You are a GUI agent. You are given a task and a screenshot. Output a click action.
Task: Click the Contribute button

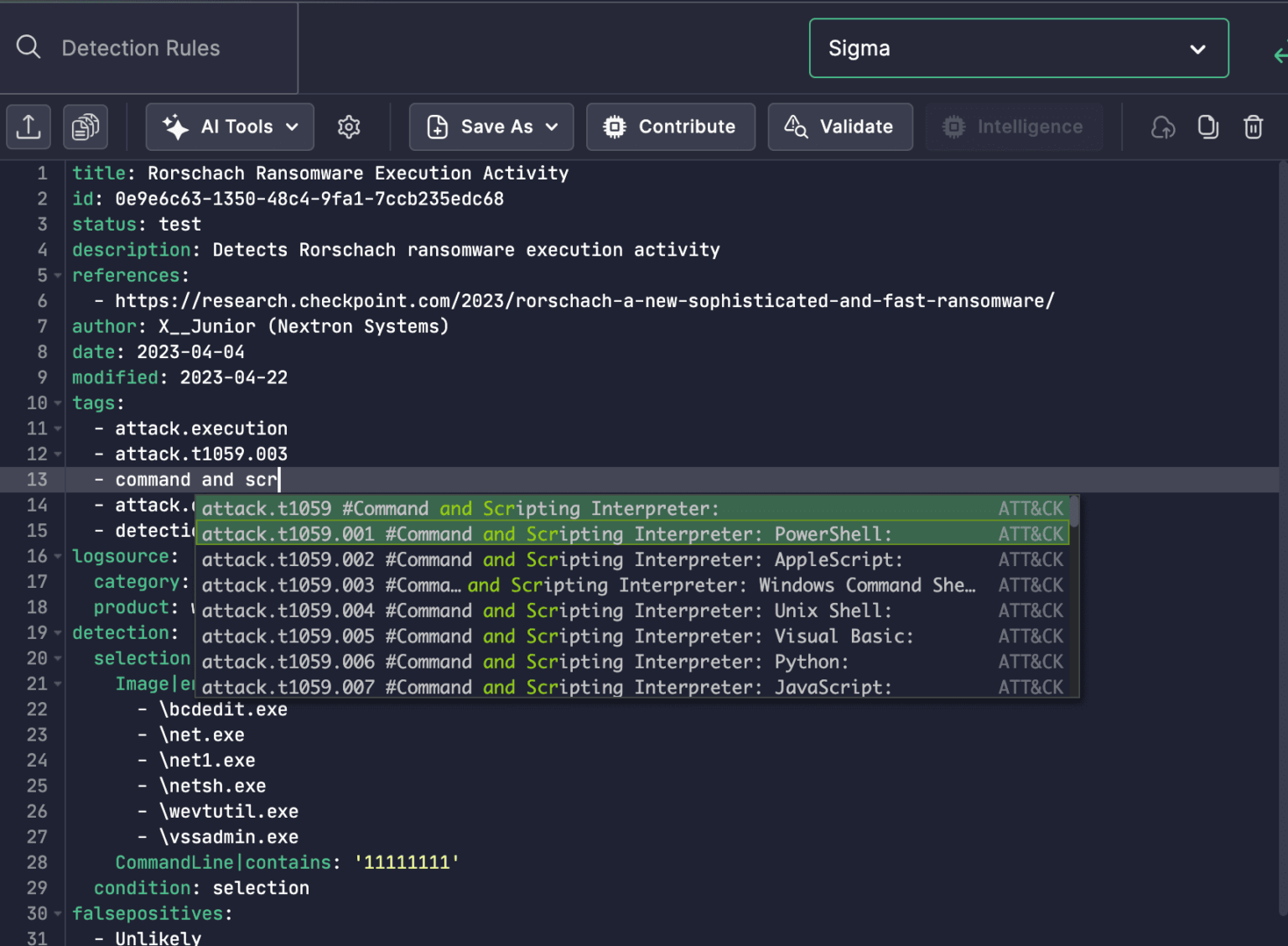(x=670, y=127)
